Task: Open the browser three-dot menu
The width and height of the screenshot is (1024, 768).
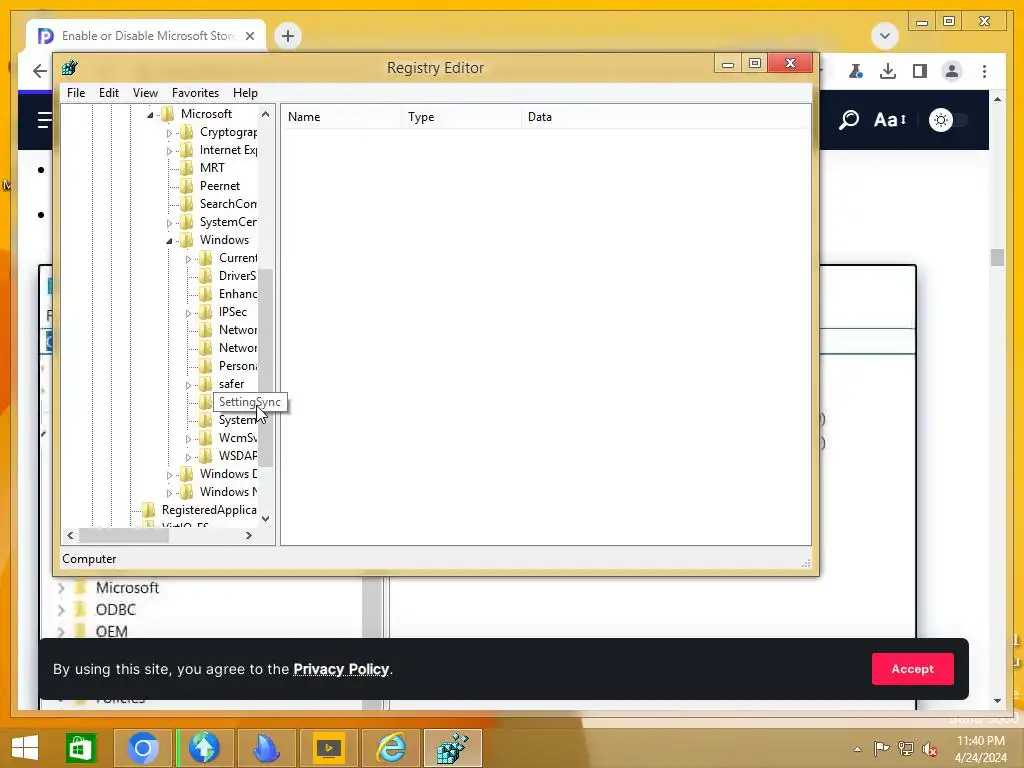Action: (x=984, y=71)
